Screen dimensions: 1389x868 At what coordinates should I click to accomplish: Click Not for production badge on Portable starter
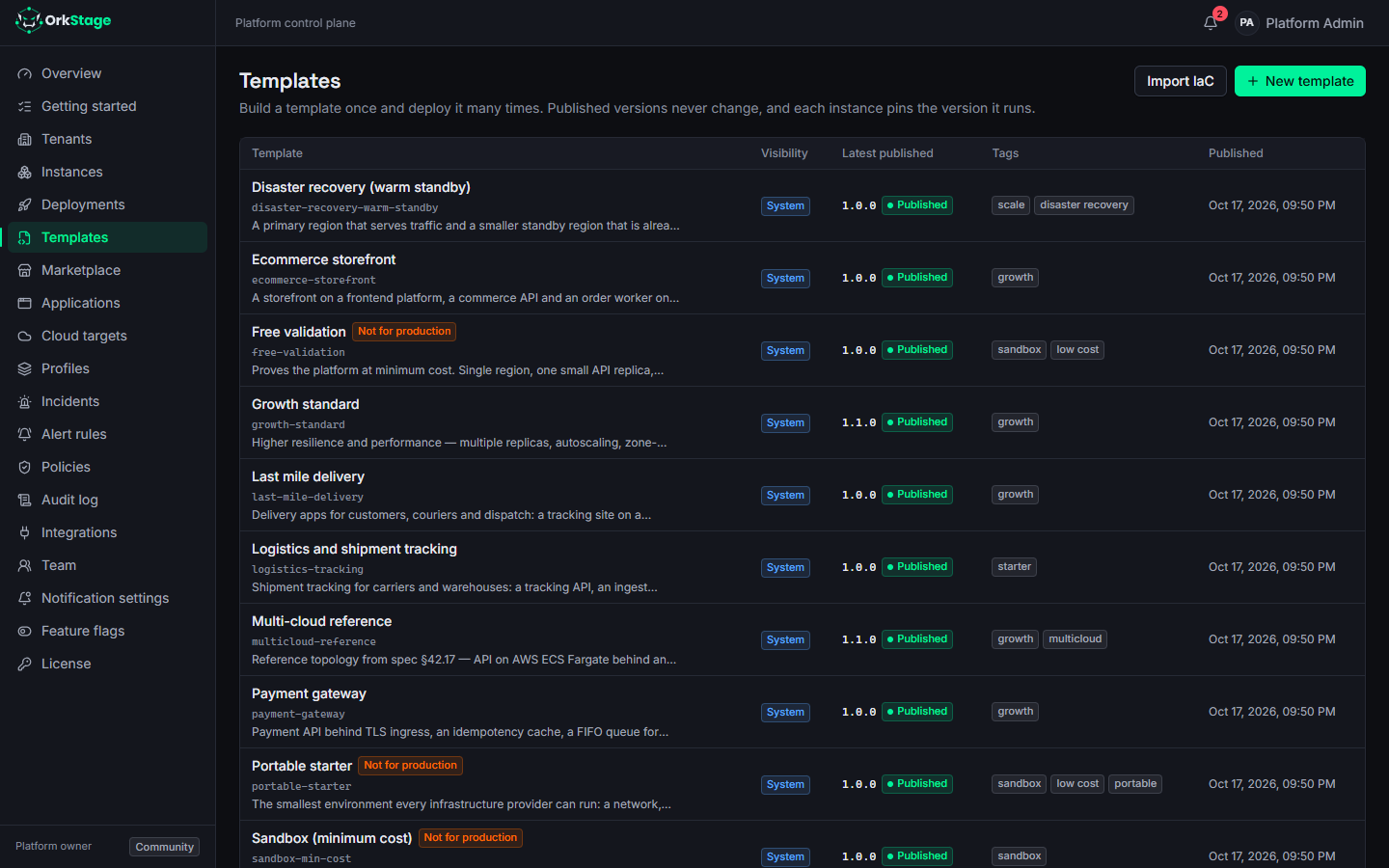point(410,766)
